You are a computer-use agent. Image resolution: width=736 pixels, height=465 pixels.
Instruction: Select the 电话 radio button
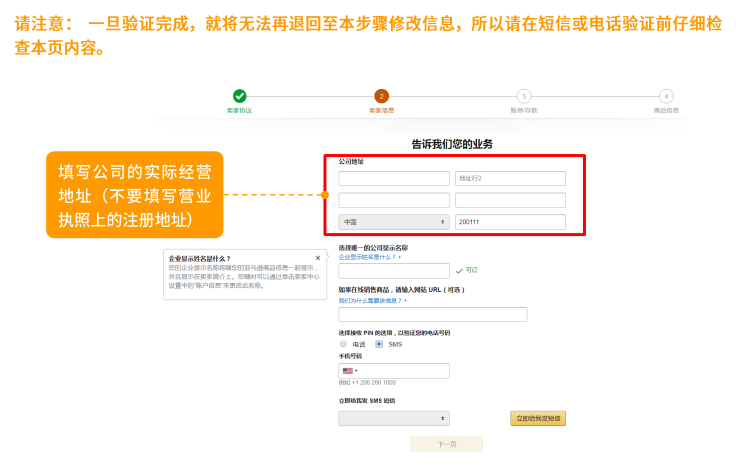point(343,343)
